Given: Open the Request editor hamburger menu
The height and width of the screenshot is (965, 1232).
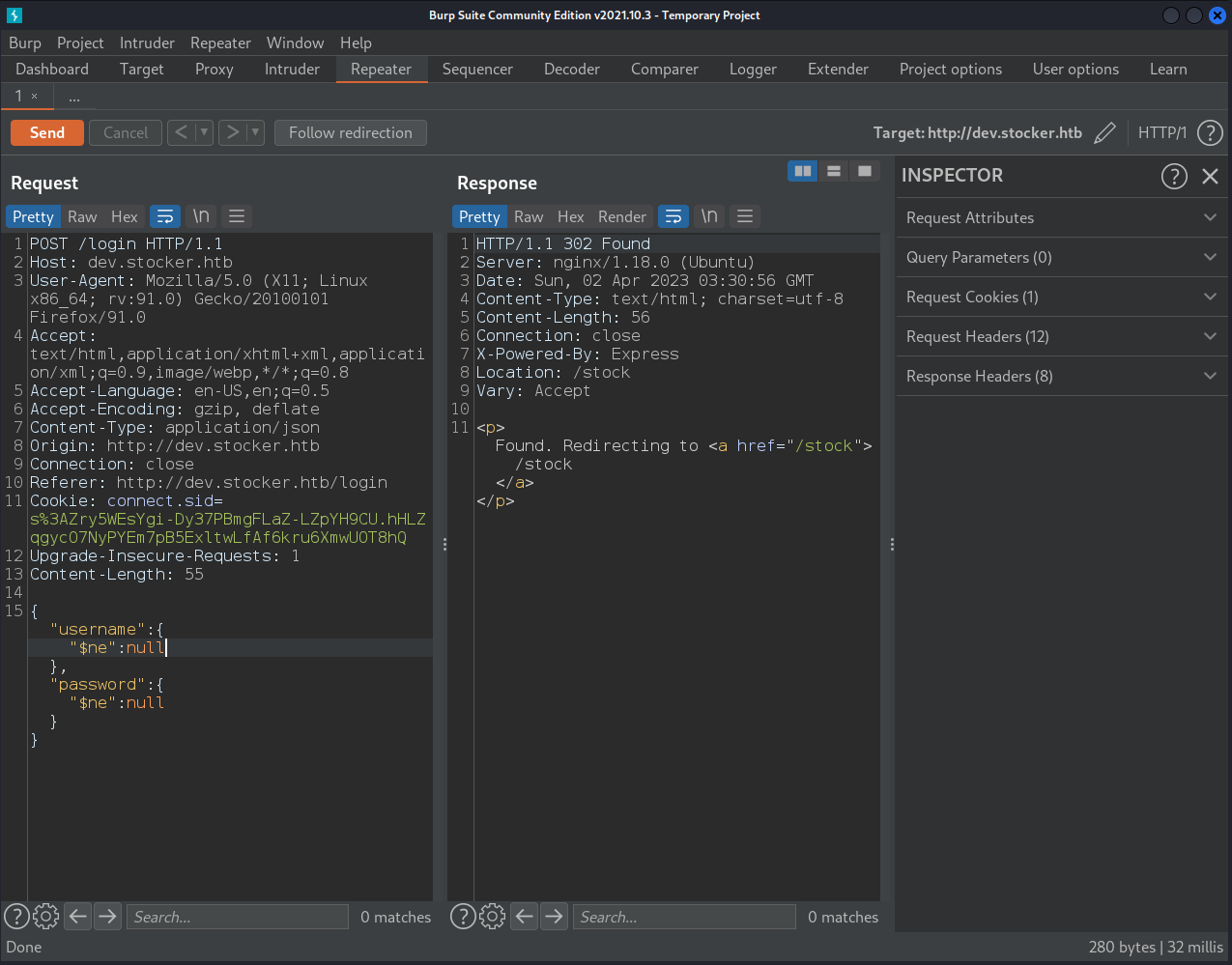Looking at the screenshot, I should 237,216.
